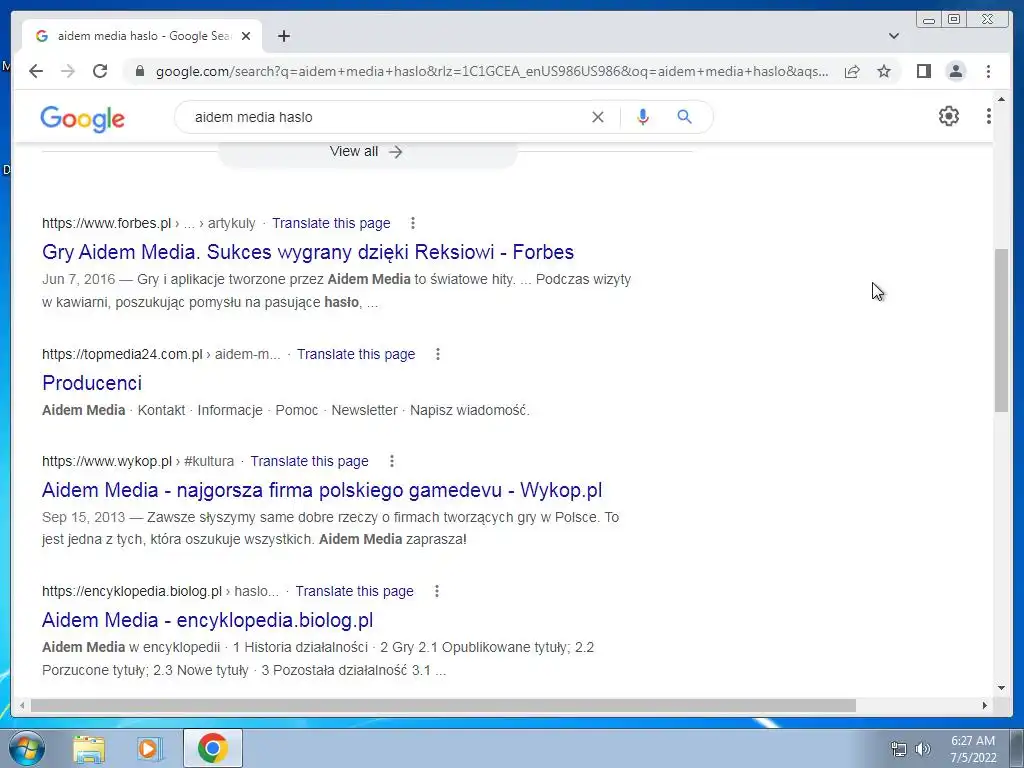Open Google quick settings gear
The height and width of the screenshot is (768, 1024).
(x=948, y=116)
